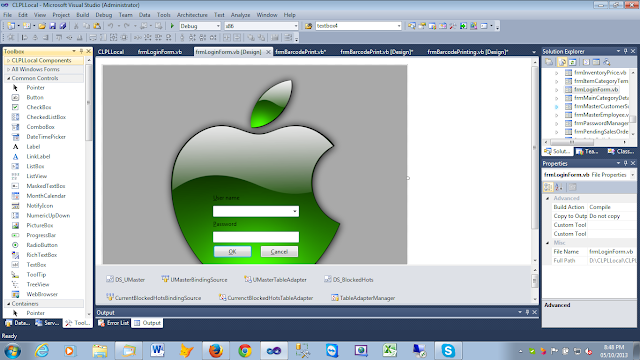Image resolution: width=640 pixels, height=360 pixels.
Task: Switch to frmBarcodePrinting.vb [Design] tab
Action: click(x=467, y=52)
